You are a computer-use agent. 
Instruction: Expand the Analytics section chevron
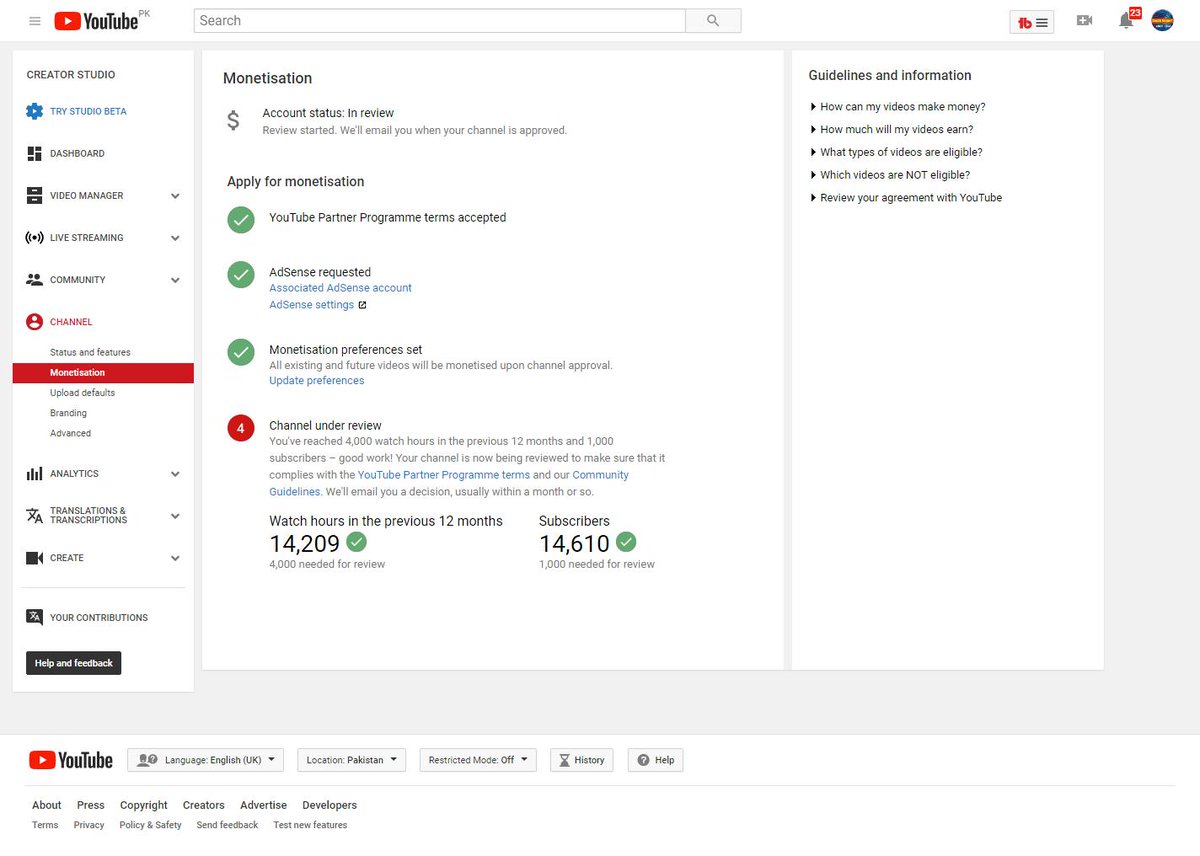click(x=175, y=474)
